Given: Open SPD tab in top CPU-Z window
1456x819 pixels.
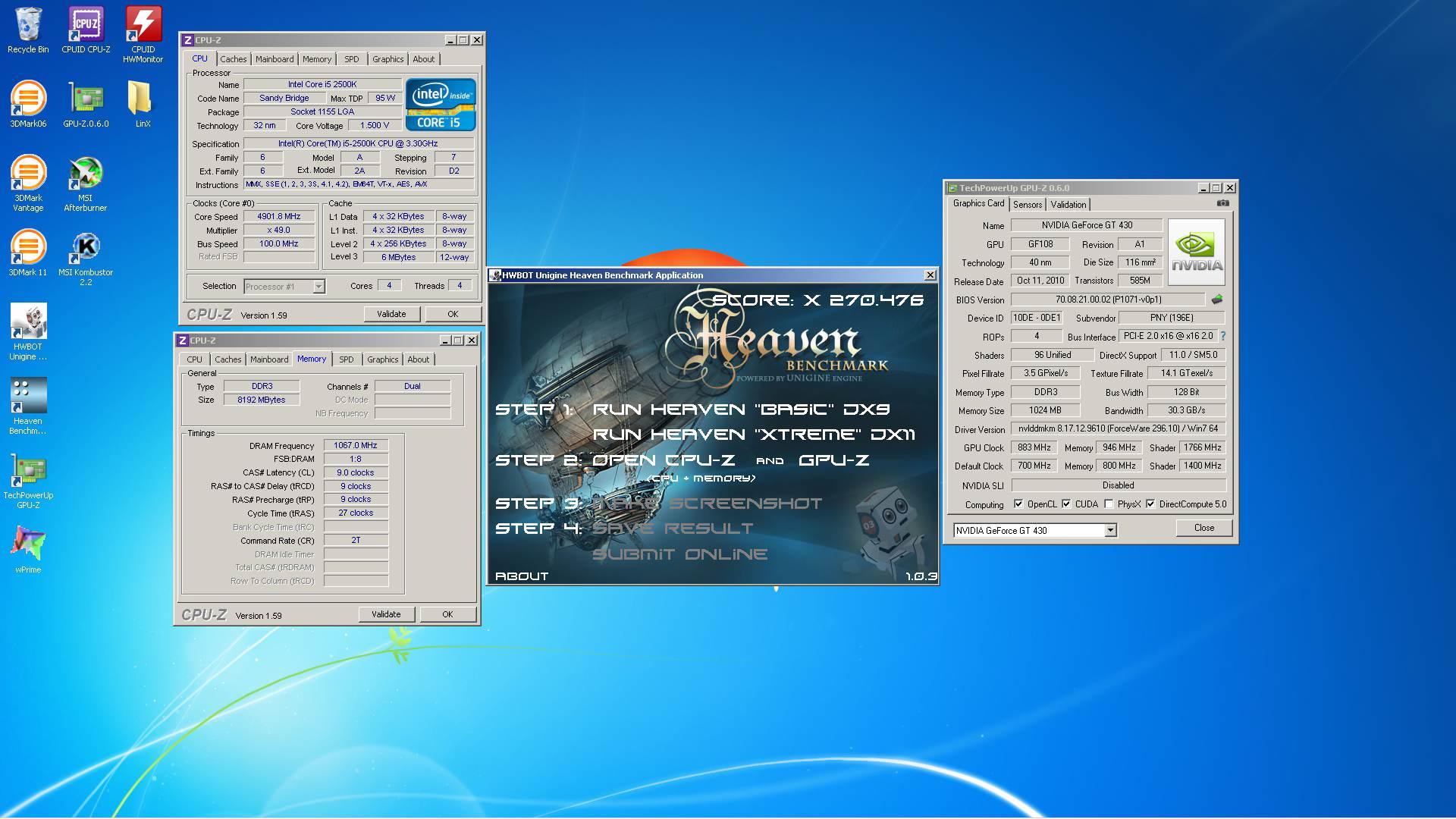Looking at the screenshot, I should coord(352,59).
